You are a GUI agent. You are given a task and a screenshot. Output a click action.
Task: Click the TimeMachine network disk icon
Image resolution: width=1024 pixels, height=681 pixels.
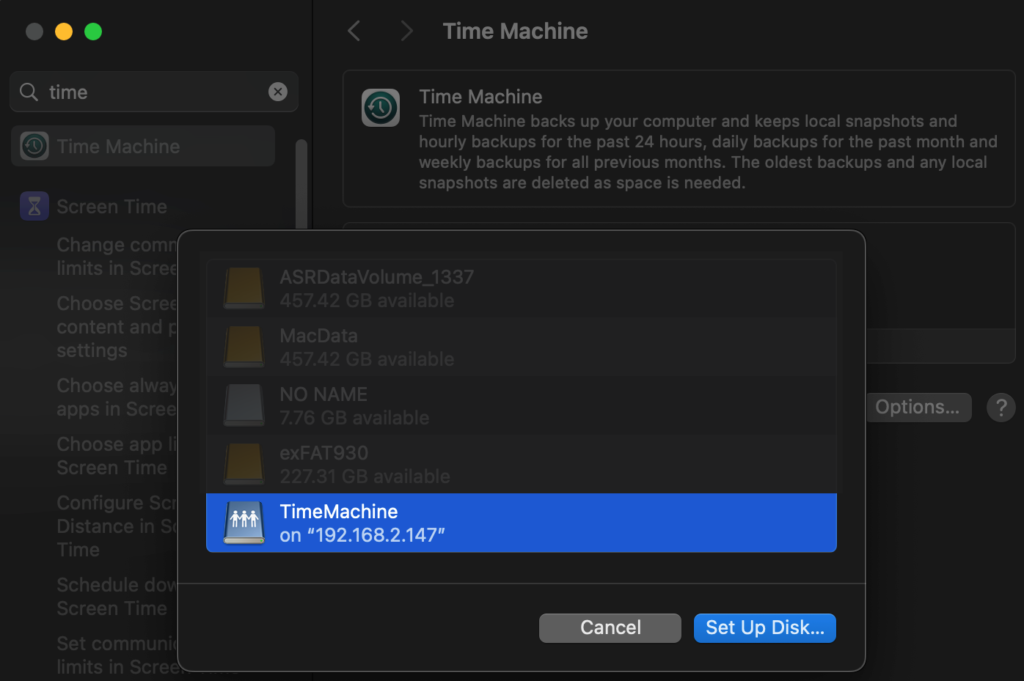244,523
